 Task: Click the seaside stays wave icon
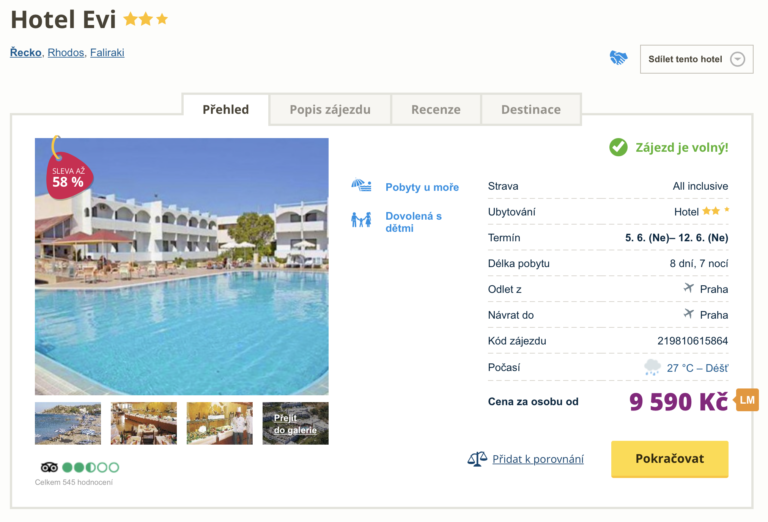point(361,186)
